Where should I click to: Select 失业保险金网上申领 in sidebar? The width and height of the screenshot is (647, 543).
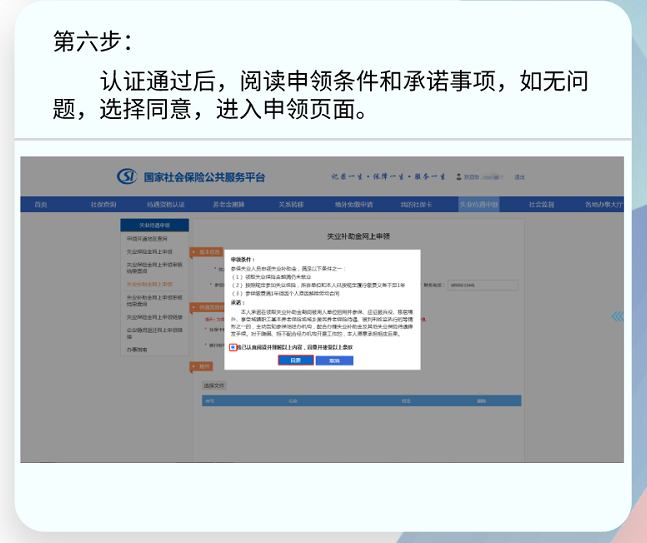pos(149,252)
